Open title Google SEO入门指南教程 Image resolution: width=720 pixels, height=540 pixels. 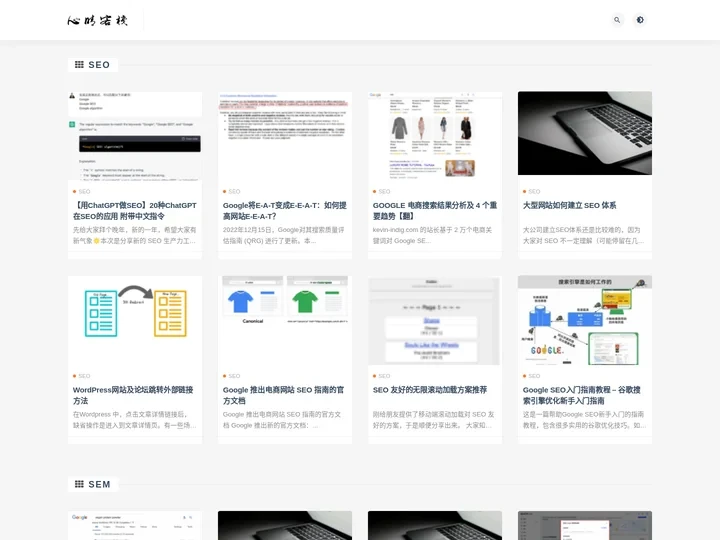tap(581, 395)
